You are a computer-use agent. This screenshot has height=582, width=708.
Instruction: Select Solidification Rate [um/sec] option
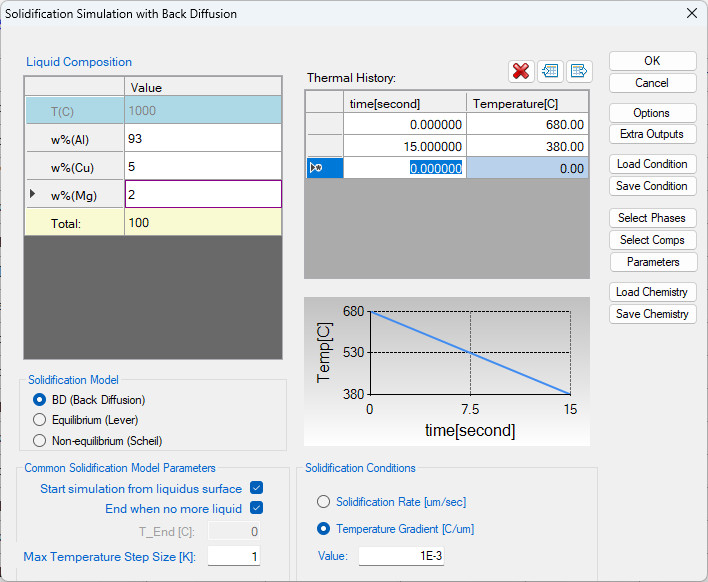coord(323,502)
